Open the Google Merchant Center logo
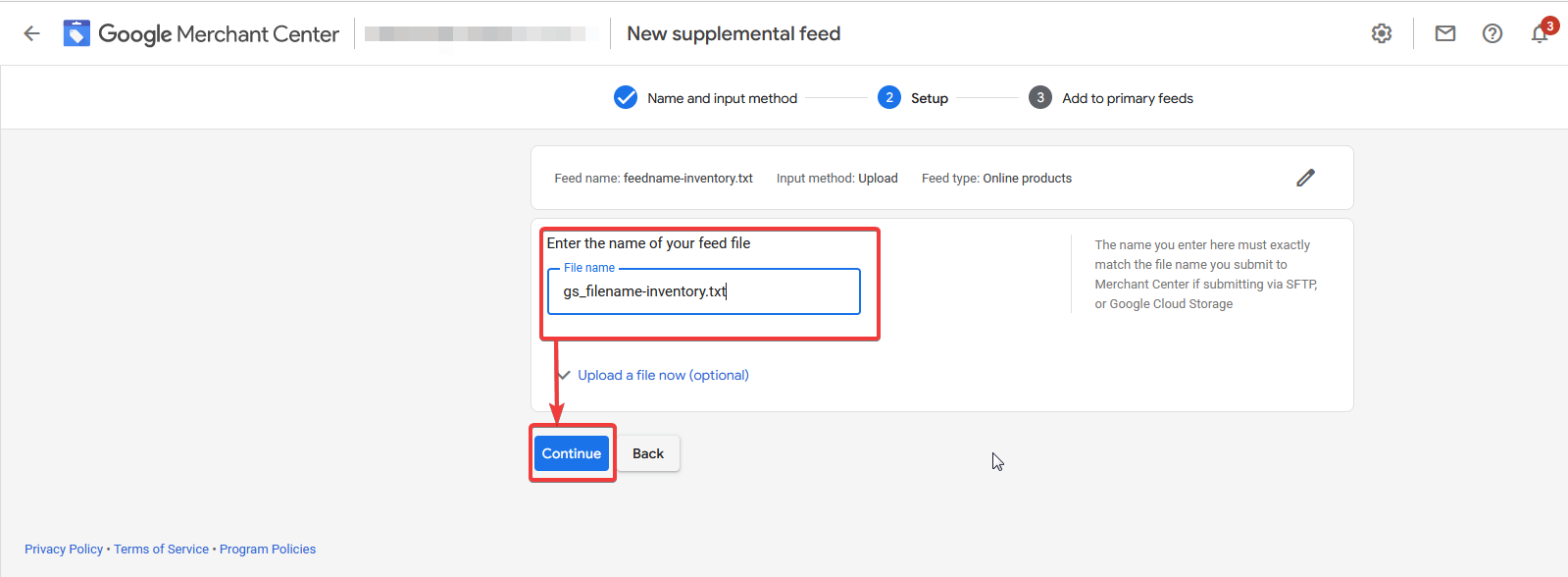The height and width of the screenshot is (577, 1568). pyautogui.click(x=201, y=33)
